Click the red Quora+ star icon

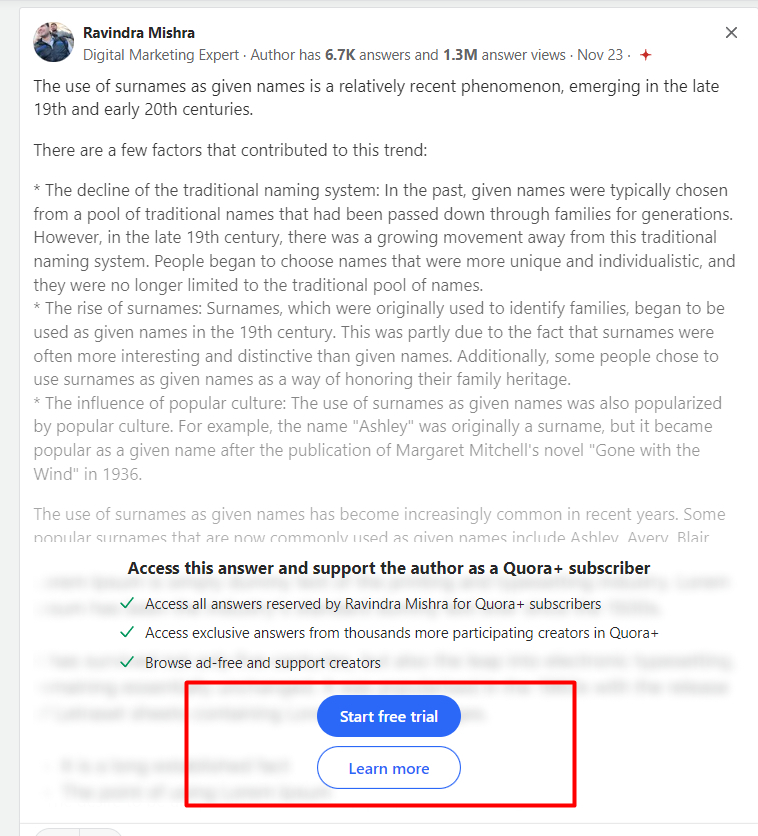tap(646, 55)
